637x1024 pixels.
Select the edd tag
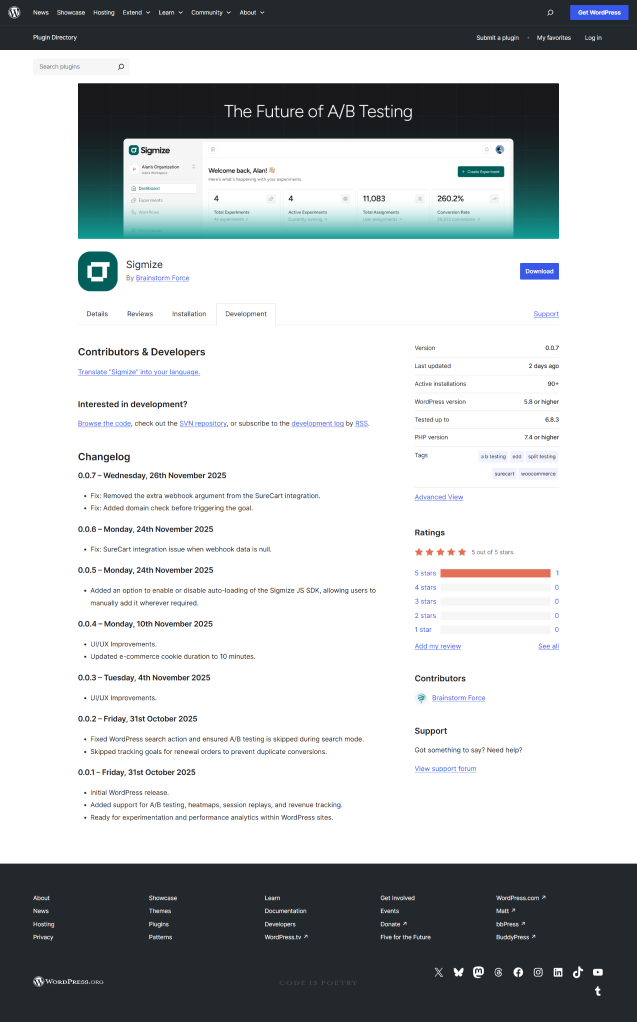coord(517,456)
